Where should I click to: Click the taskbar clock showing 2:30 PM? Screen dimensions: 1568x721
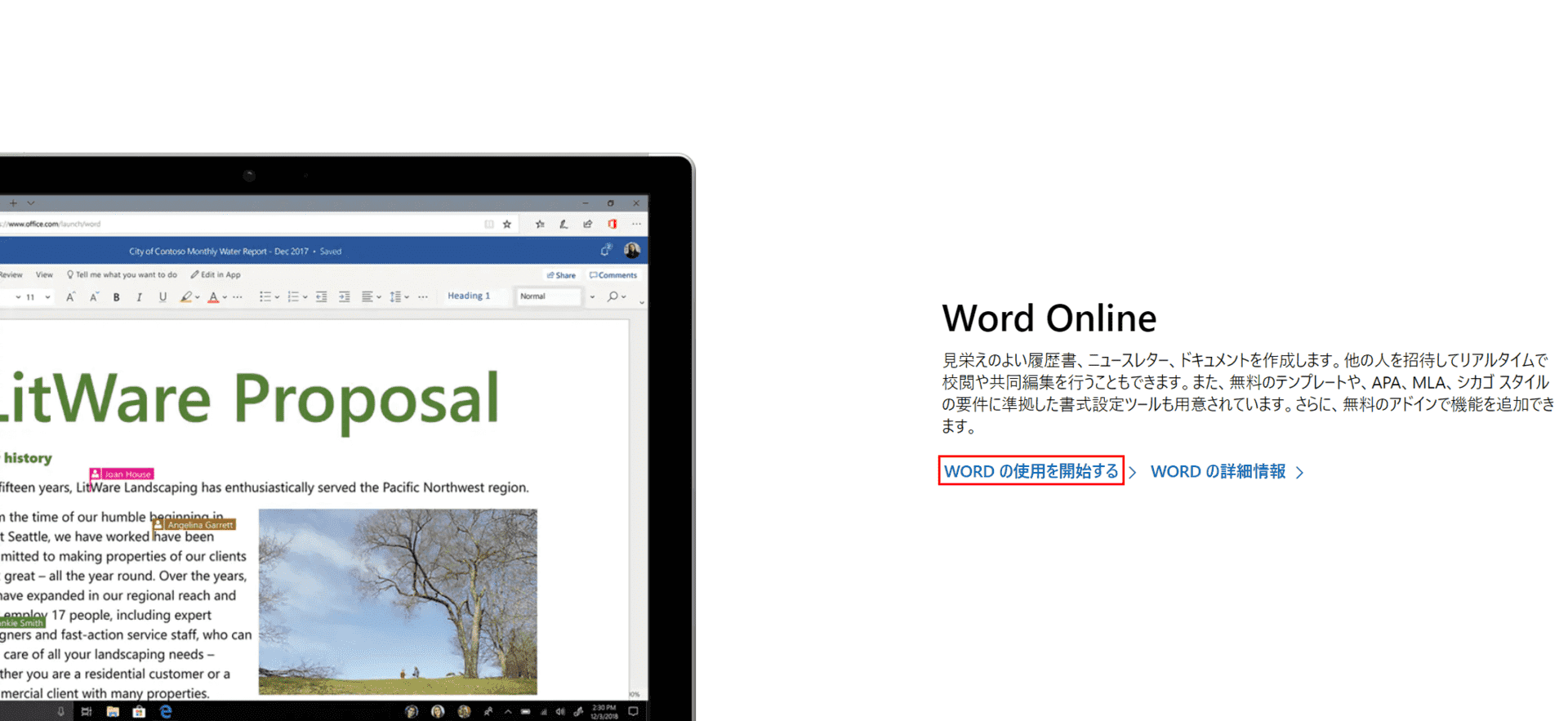604,711
